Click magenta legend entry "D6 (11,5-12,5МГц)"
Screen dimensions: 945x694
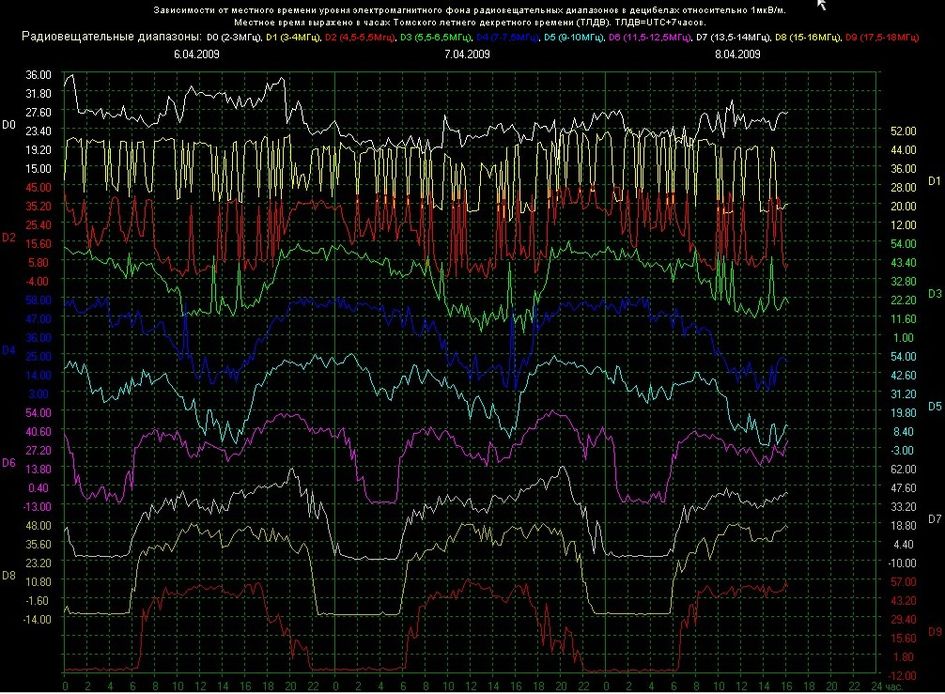(650, 37)
